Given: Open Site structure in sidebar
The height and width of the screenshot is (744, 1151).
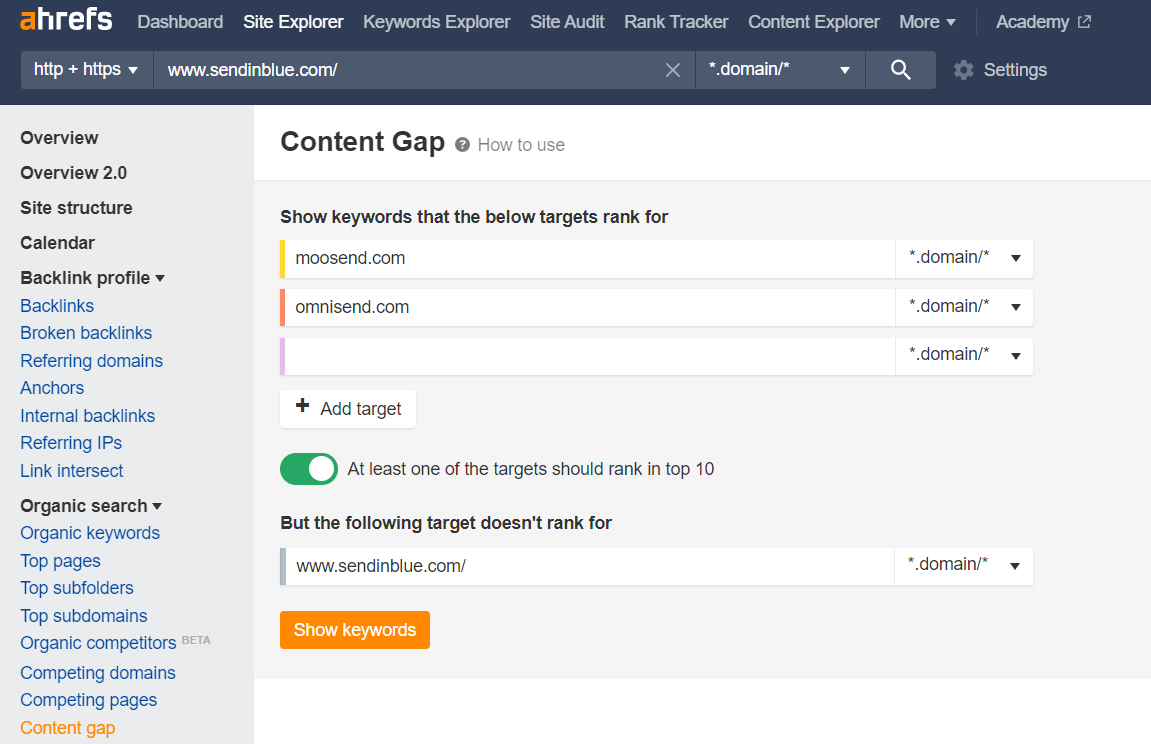Looking at the screenshot, I should 76,208.
